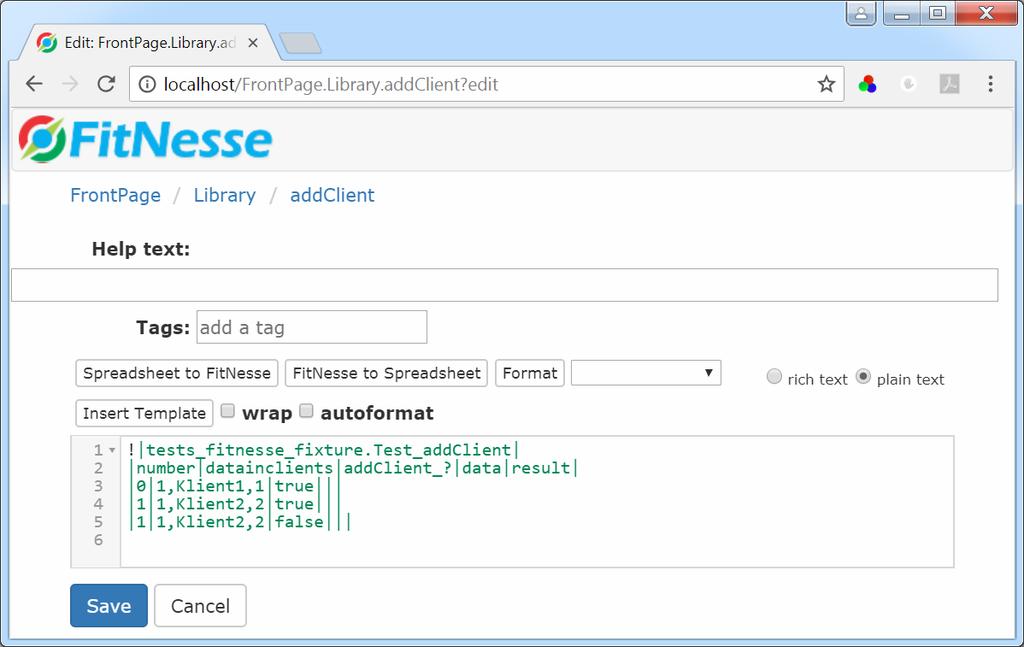Cancel editing the page

pyautogui.click(x=200, y=606)
